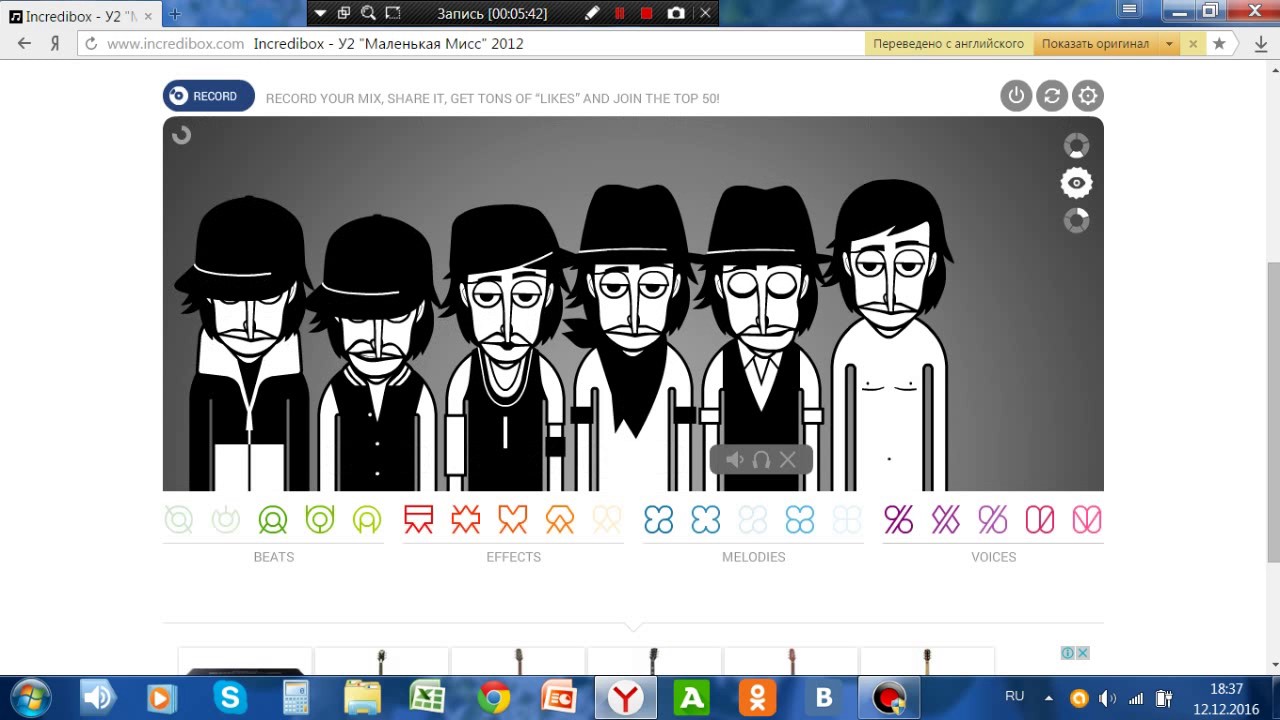Image resolution: width=1280 pixels, height=720 pixels.
Task: Select the first purple Voices icon
Action: [x=899, y=520]
